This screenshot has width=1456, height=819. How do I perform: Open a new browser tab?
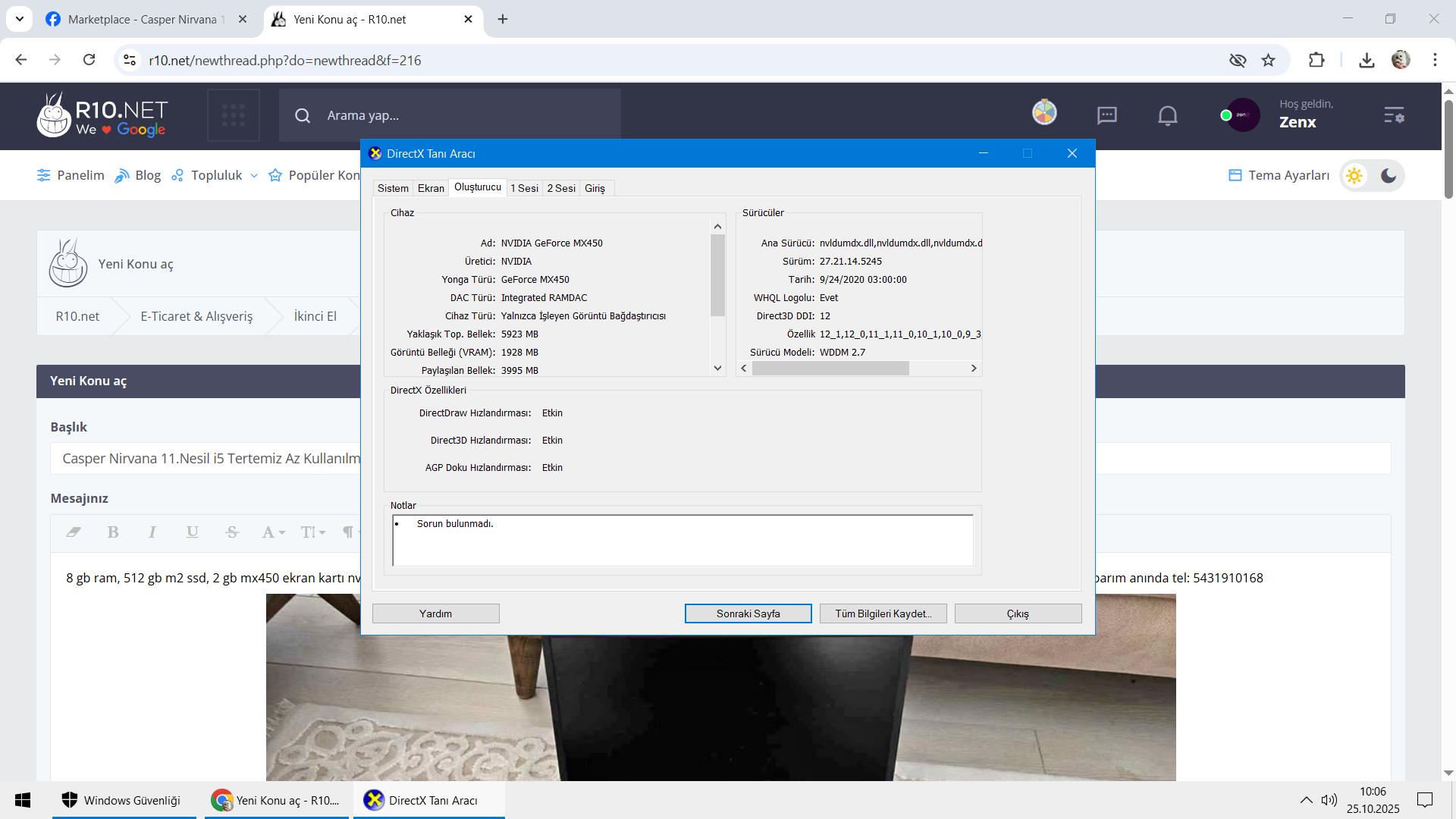[503, 19]
